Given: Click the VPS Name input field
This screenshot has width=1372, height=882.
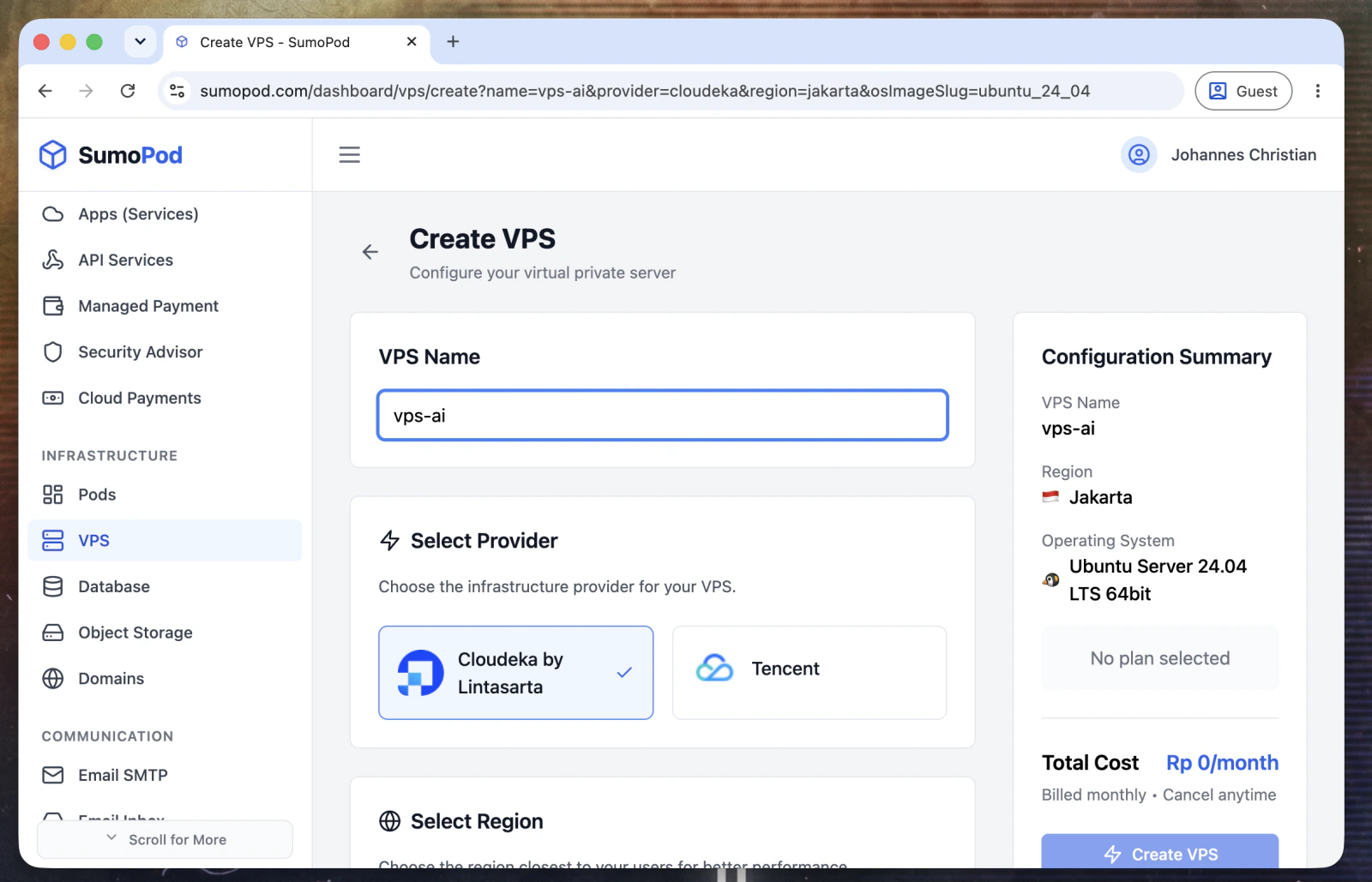Looking at the screenshot, I should [x=663, y=416].
